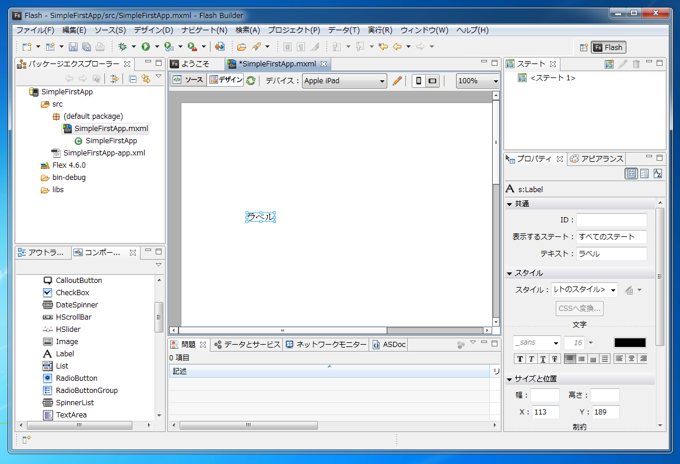Switch to the ネットワークモニター tab
Screen dimensions: 680x464
pos(326,345)
